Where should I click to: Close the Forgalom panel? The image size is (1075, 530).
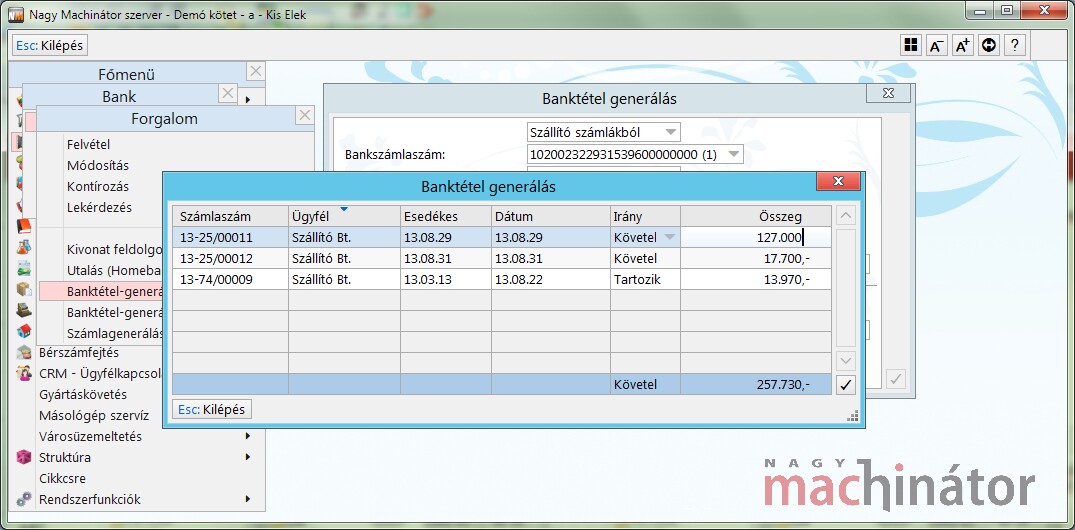pos(305,115)
